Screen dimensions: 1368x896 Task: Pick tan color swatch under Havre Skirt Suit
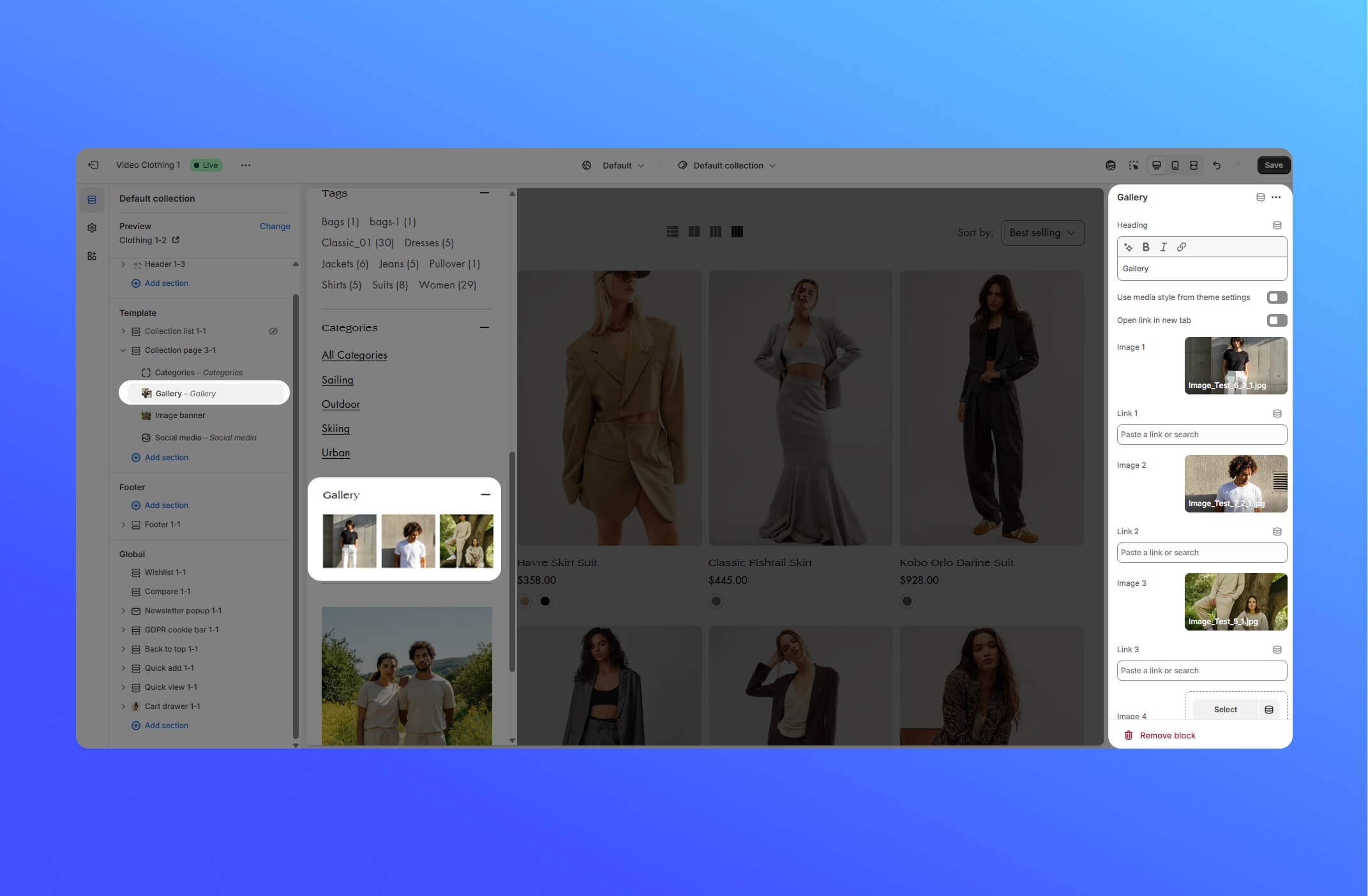[x=525, y=601]
